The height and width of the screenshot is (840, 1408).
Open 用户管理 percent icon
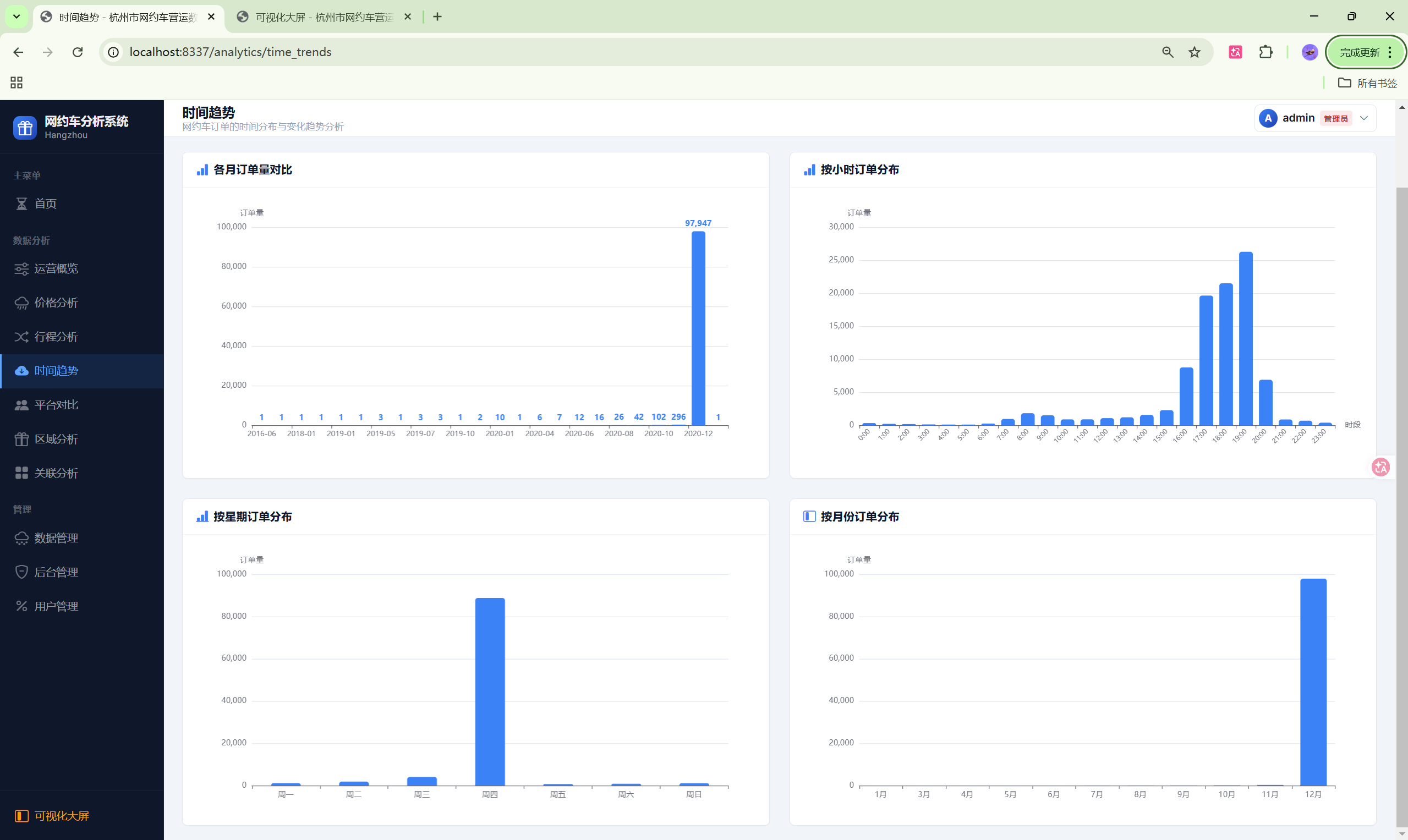(x=21, y=606)
